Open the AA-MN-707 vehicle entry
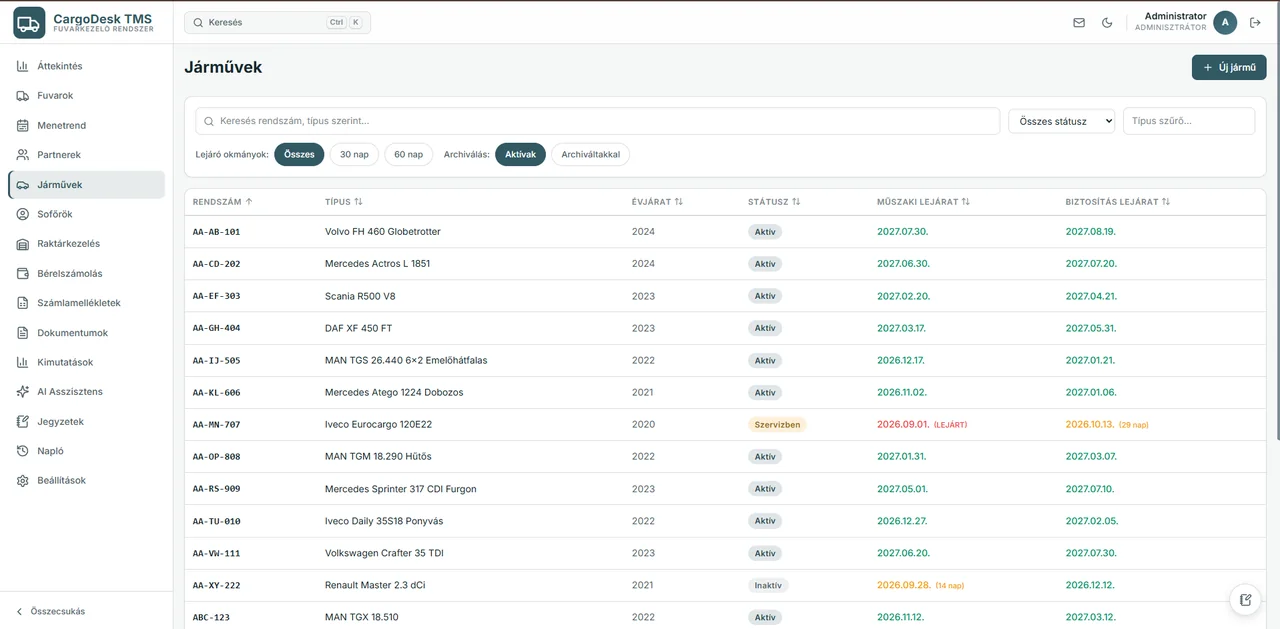 pyautogui.click(x=216, y=425)
